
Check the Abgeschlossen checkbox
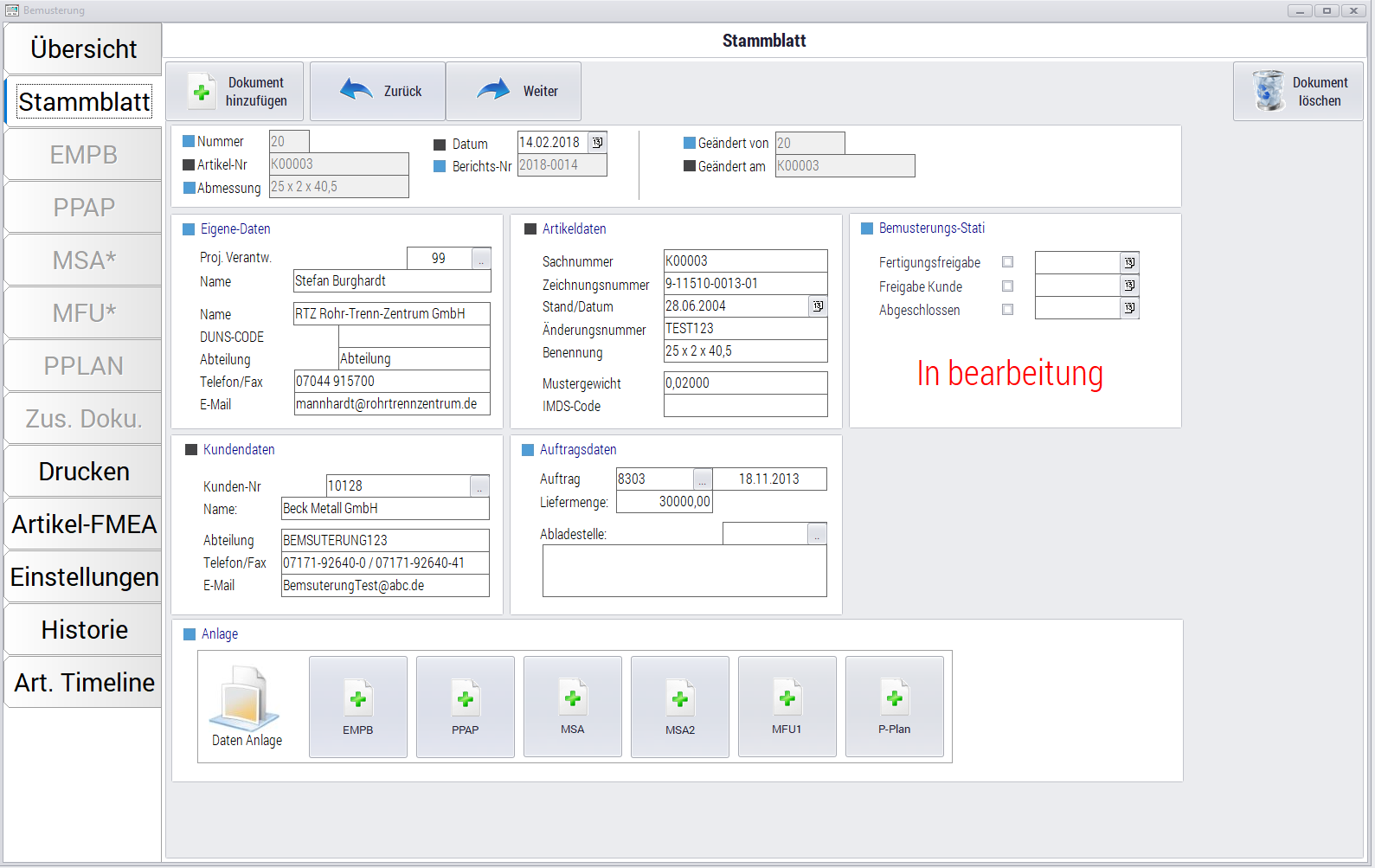tap(1007, 309)
